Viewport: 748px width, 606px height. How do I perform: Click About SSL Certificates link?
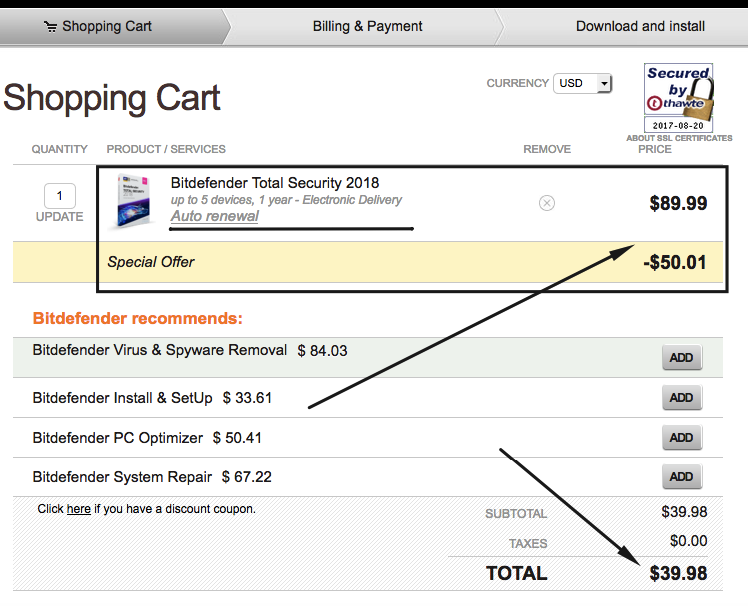(678, 138)
